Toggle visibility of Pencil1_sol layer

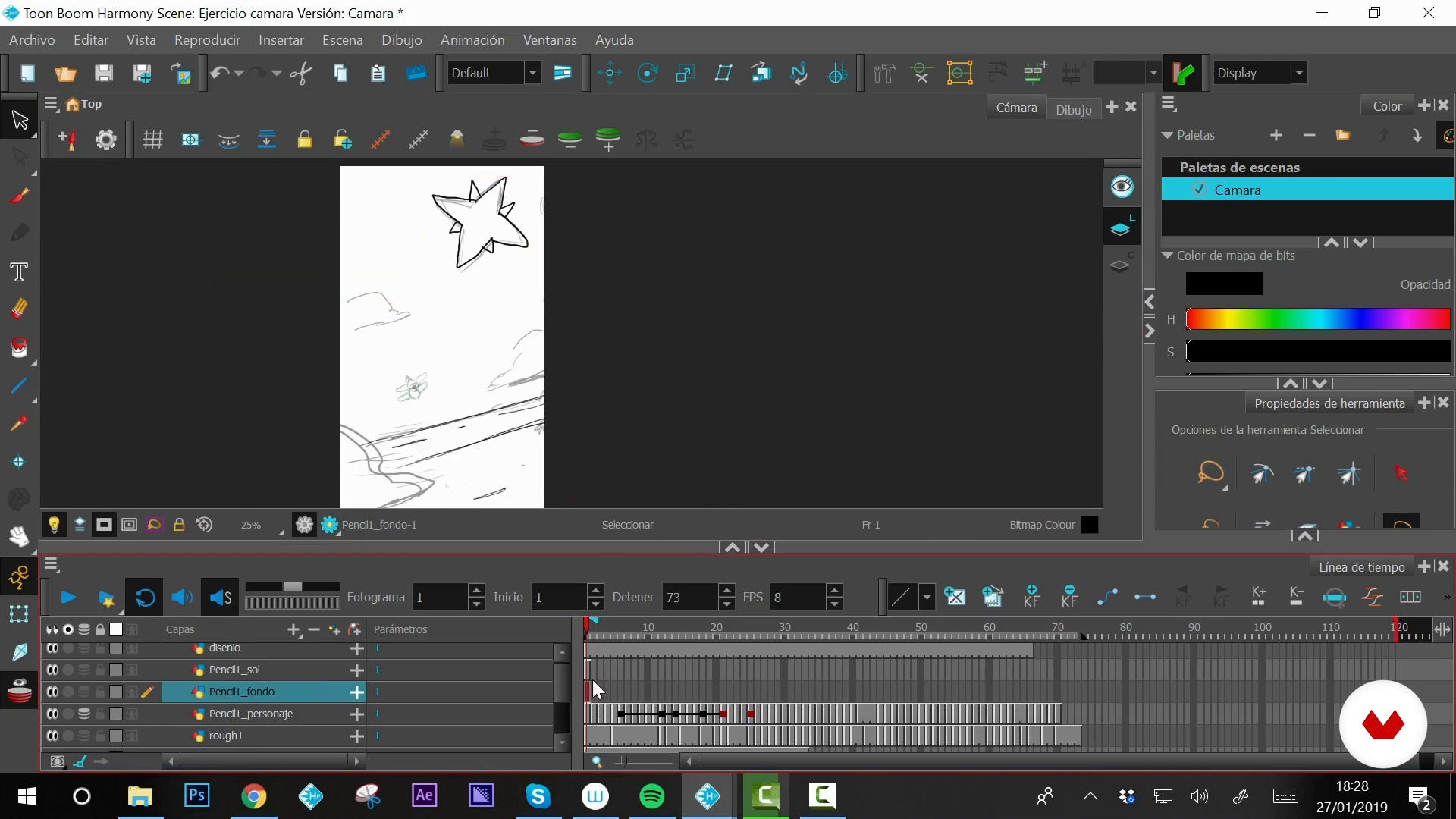tap(52, 670)
